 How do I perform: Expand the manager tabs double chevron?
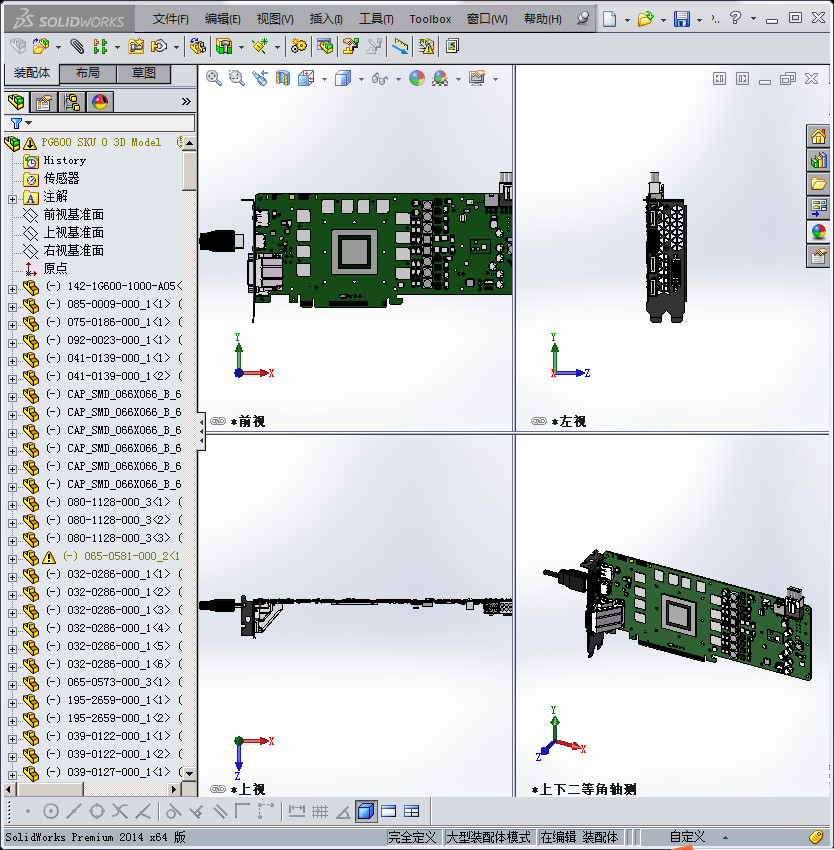pyautogui.click(x=186, y=101)
